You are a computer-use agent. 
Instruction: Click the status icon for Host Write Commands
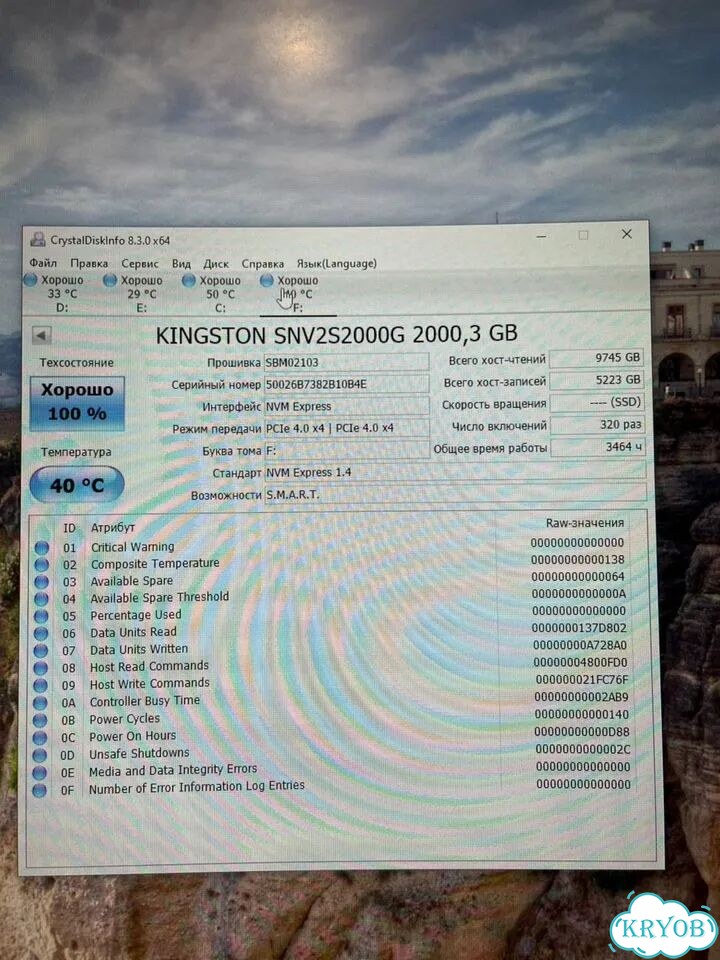[40, 686]
